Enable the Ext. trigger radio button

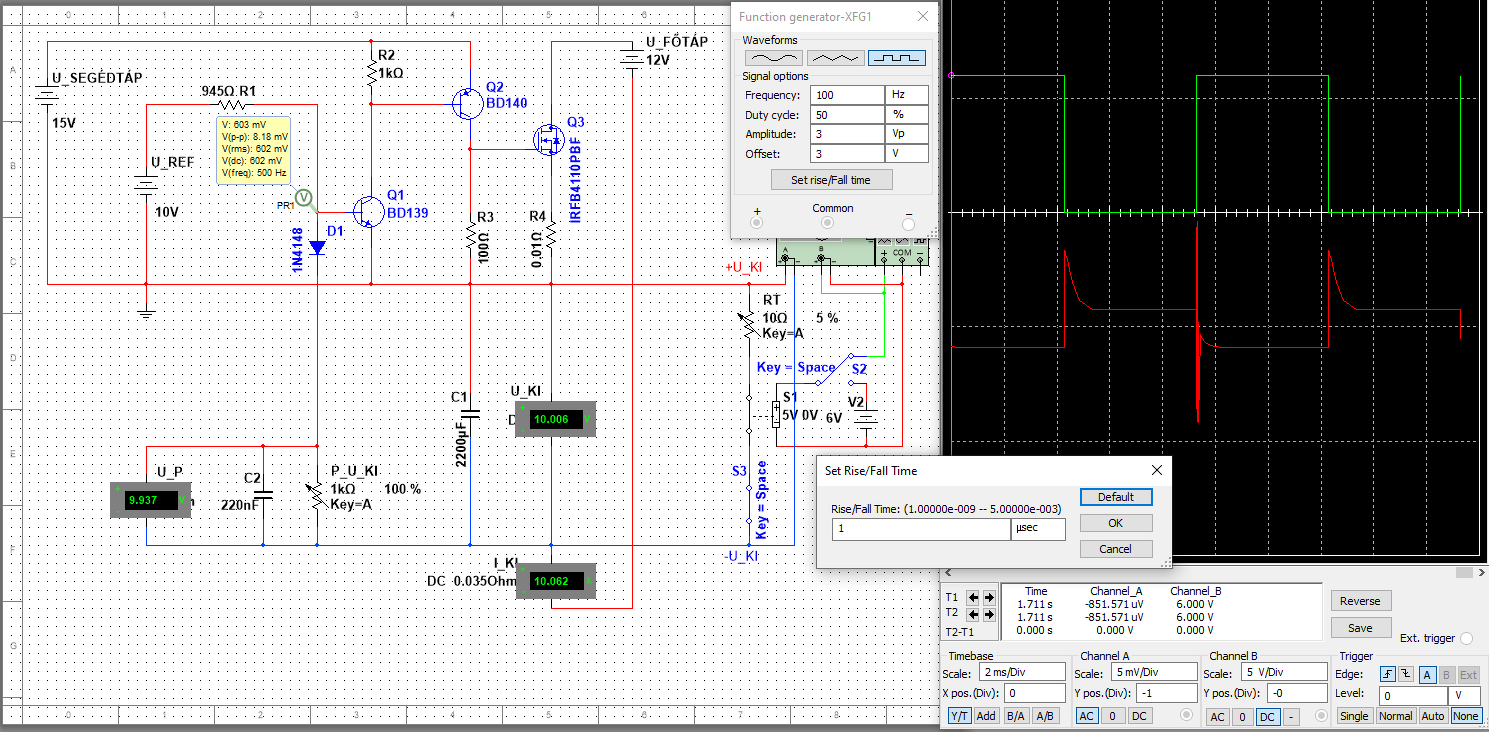1467,638
